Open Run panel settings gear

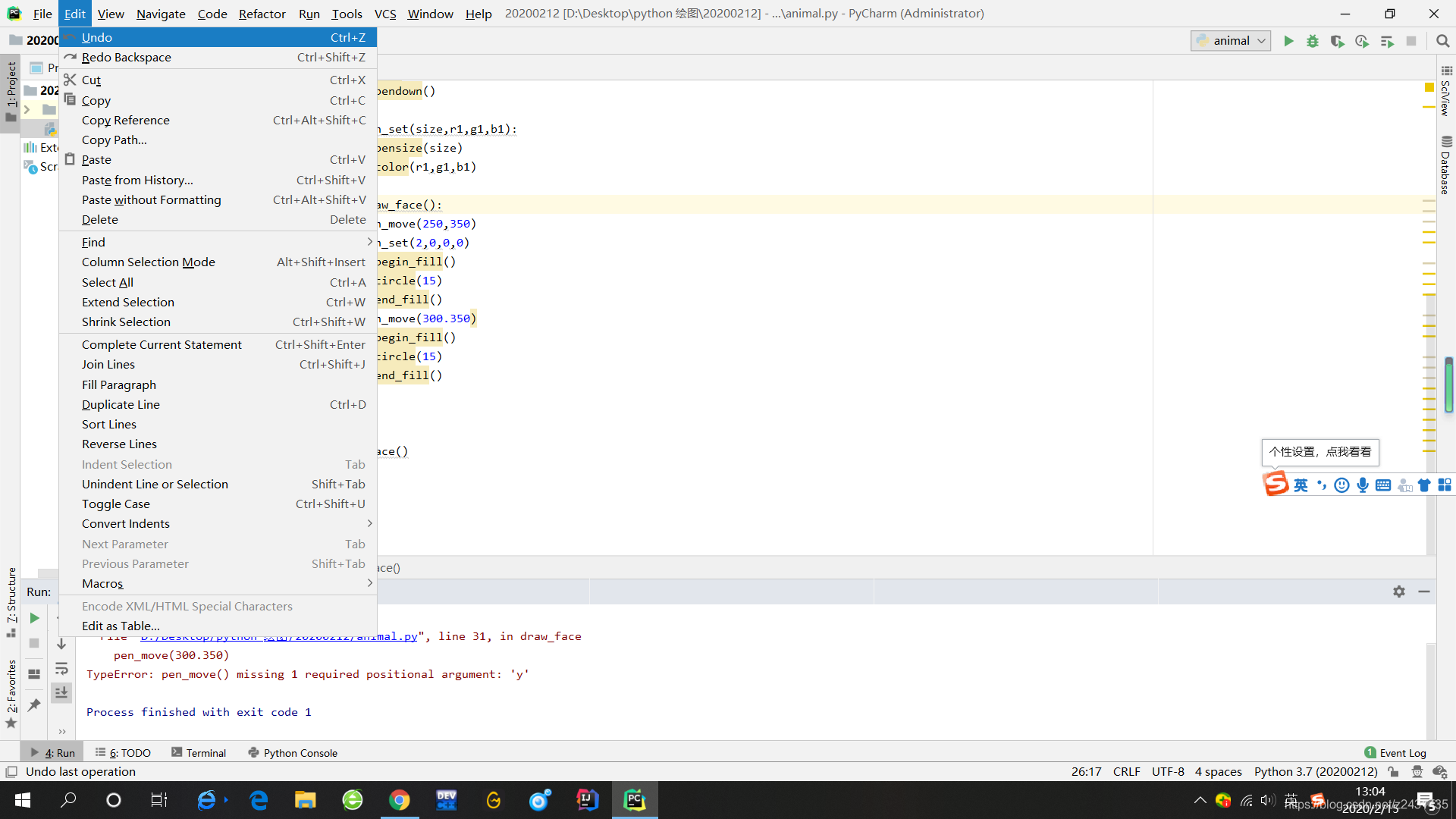1399,591
